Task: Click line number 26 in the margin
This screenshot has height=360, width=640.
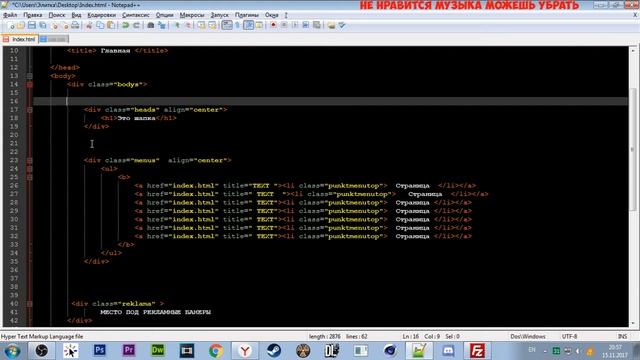Action: pyautogui.click(x=14, y=186)
